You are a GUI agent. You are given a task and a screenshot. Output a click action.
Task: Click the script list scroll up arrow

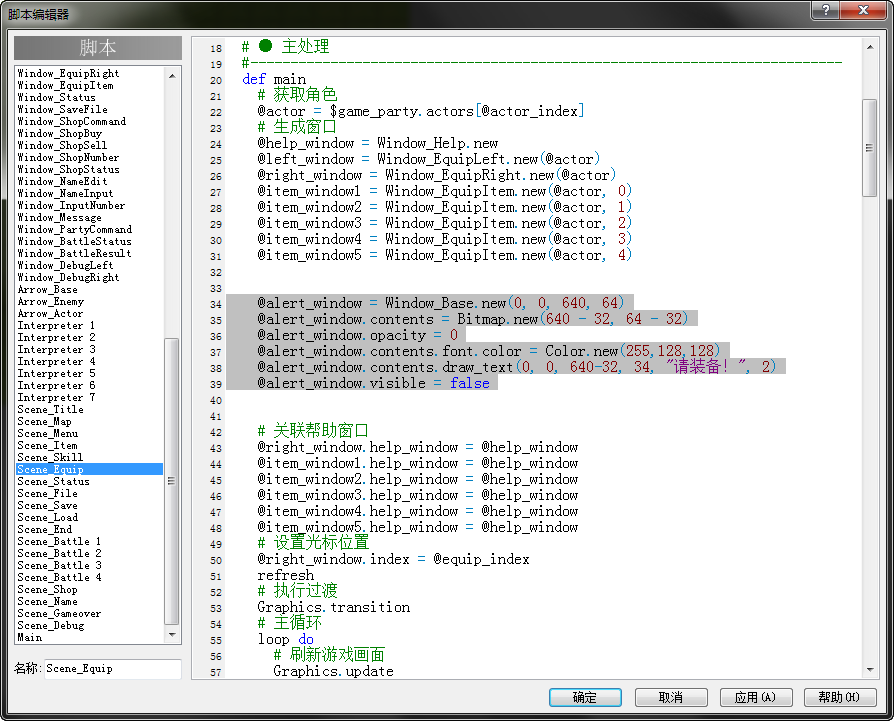tap(172, 75)
